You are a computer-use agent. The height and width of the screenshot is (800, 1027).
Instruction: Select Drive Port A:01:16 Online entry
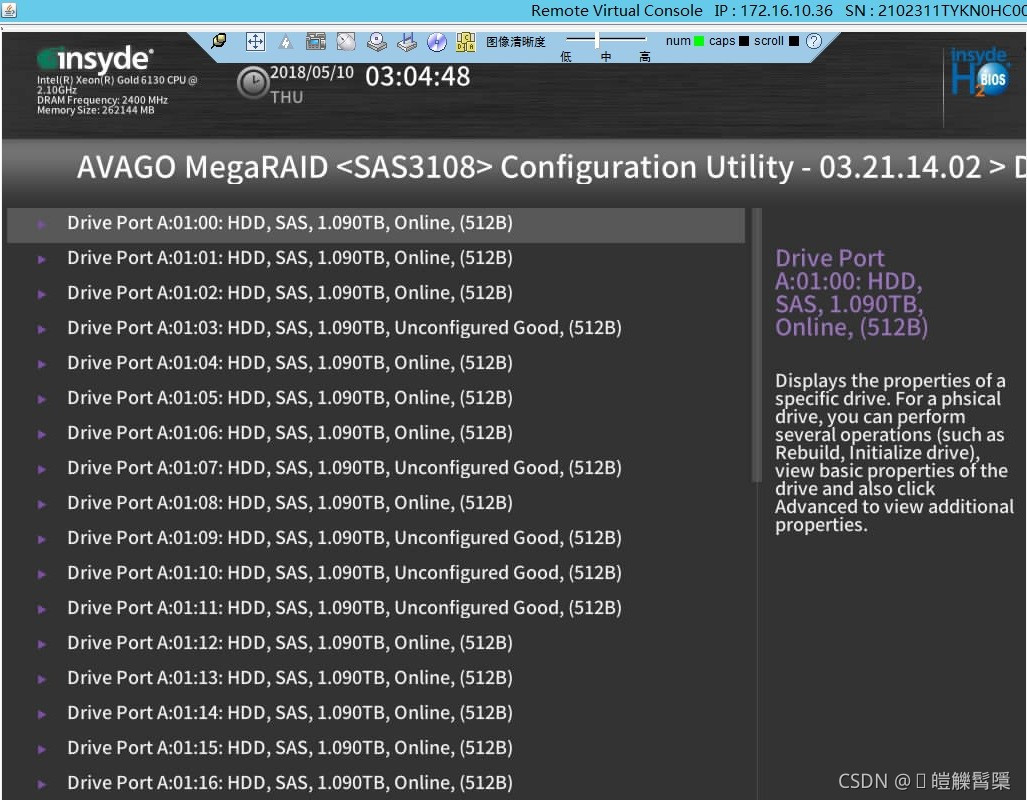289,783
